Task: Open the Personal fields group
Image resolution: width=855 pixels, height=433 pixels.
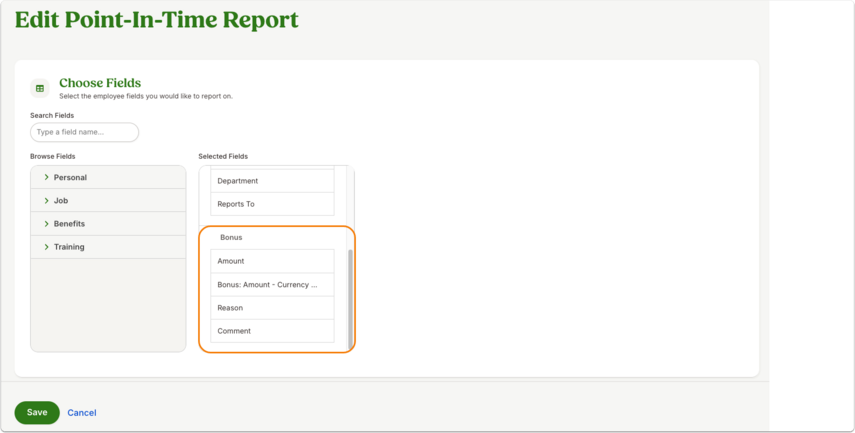Action: pyautogui.click(x=108, y=177)
